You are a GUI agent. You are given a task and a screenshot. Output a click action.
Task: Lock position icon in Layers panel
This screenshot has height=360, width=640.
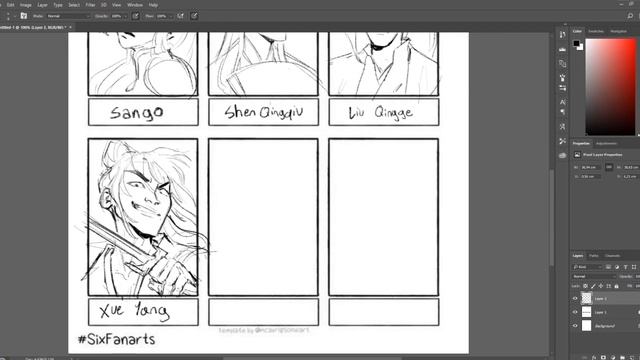click(x=601, y=286)
